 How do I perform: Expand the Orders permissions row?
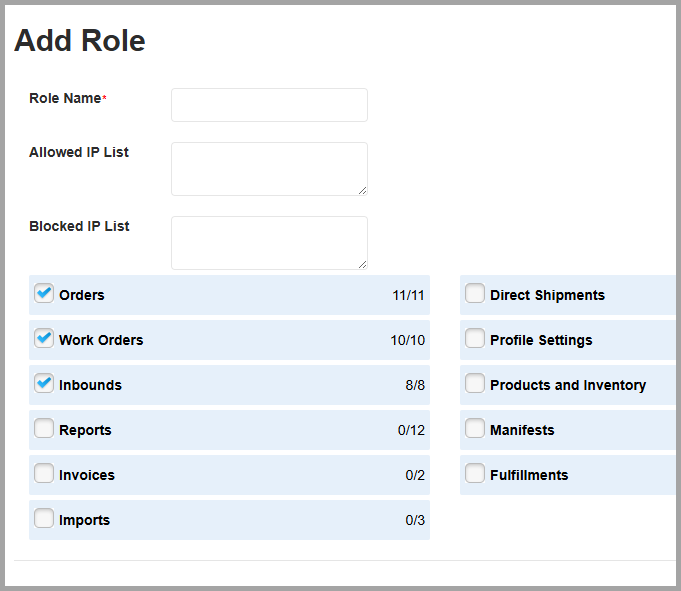pos(229,295)
